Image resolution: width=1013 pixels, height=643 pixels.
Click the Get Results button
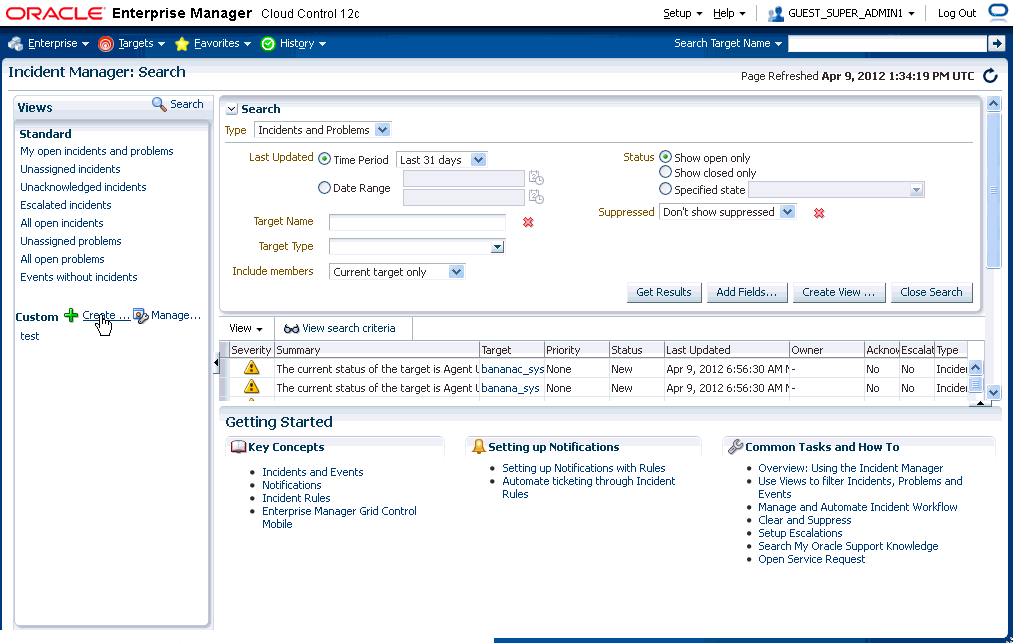point(663,292)
